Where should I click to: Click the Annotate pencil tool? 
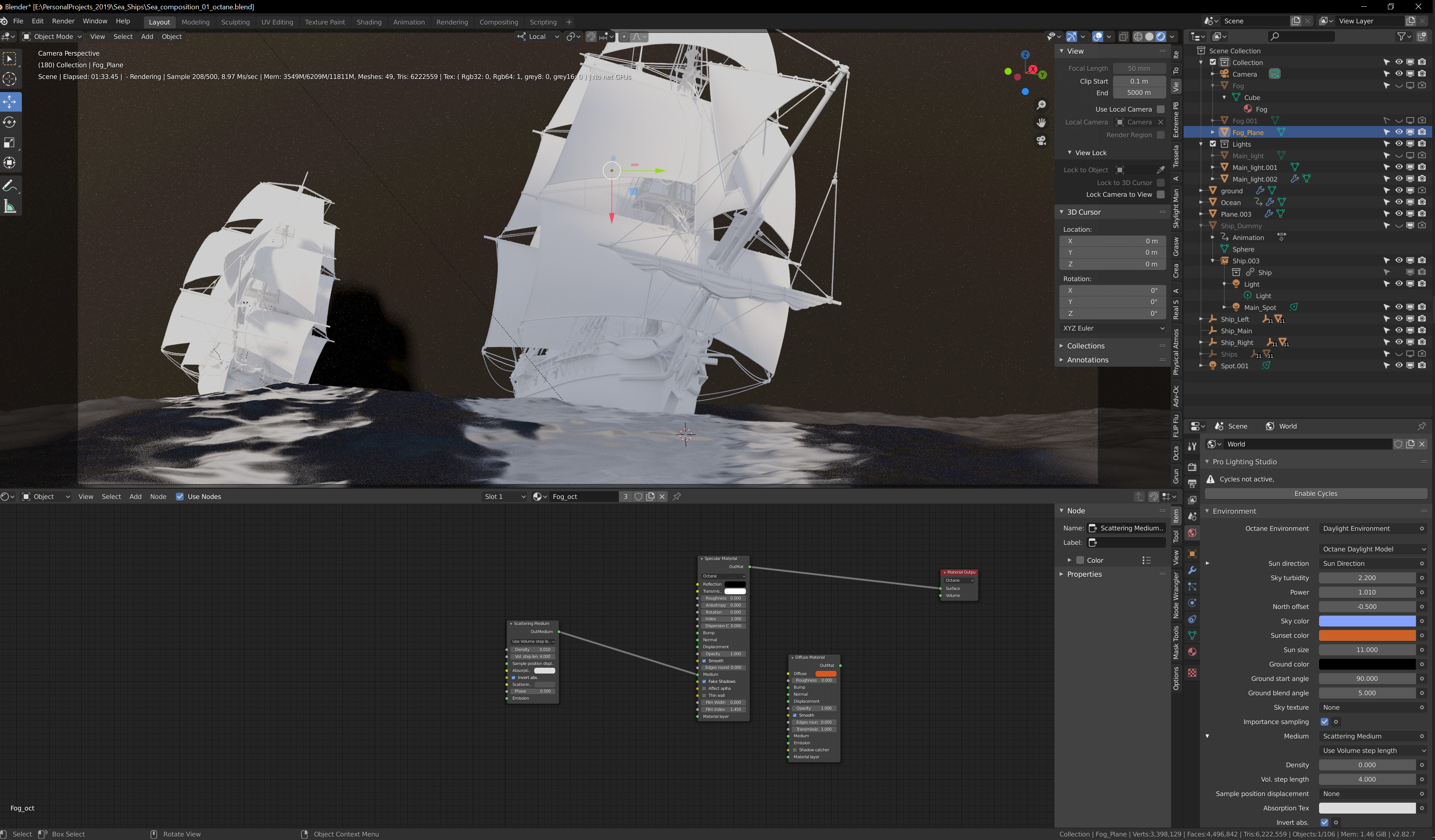point(10,186)
